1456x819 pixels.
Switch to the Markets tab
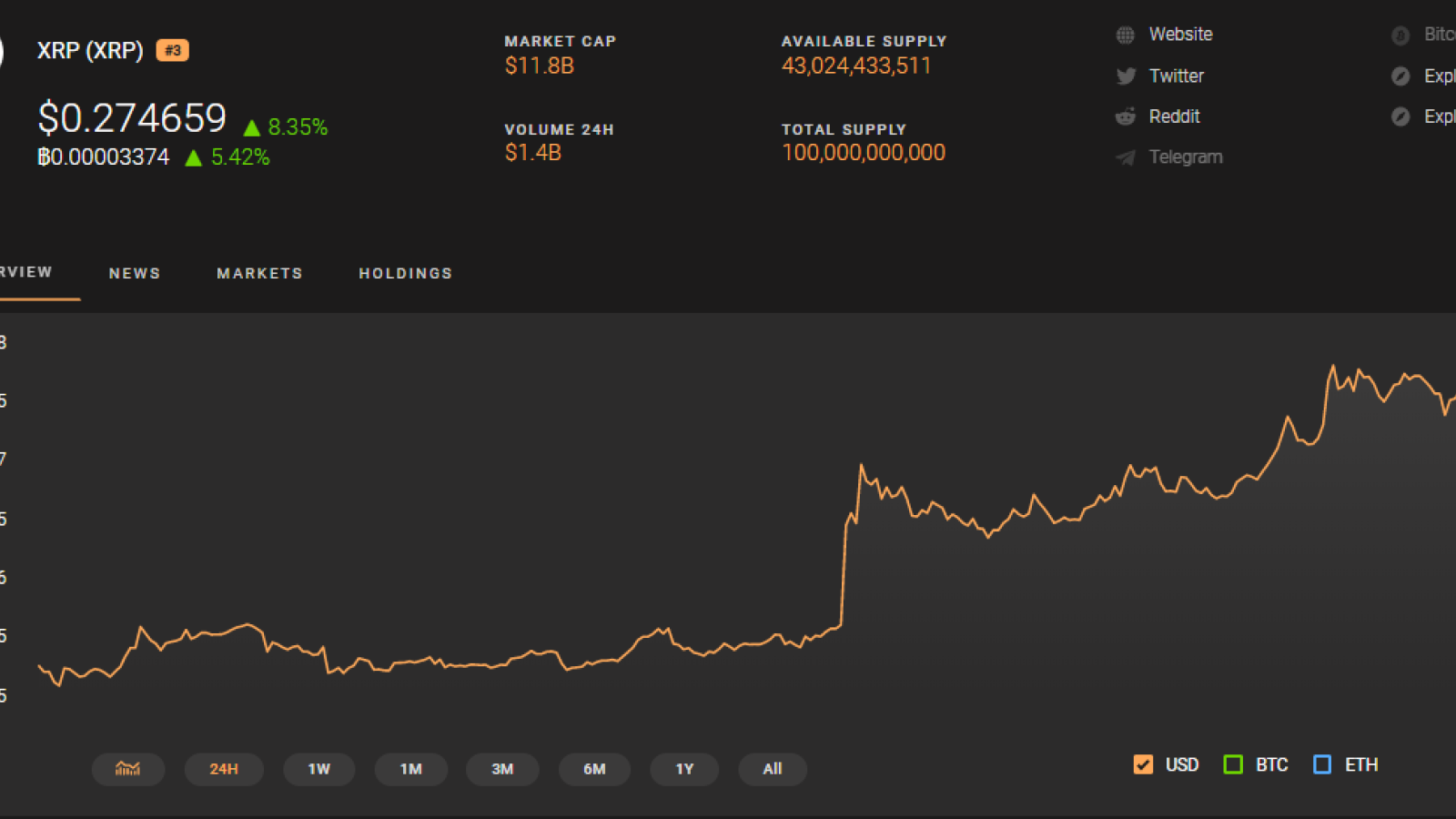pyautogui.click(x=259, y=273)
